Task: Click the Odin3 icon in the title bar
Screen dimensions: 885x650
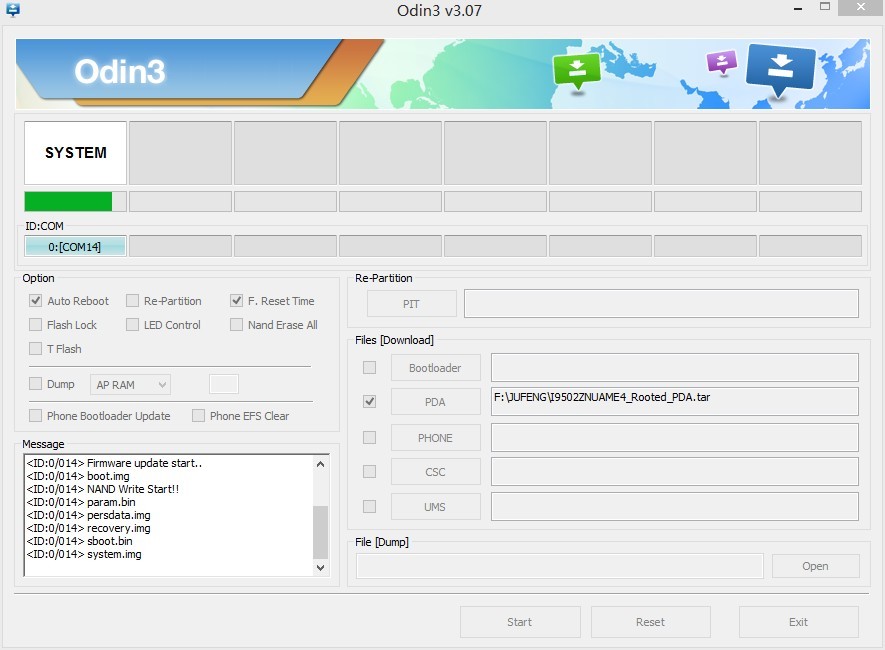Action: tap(13, 10)
